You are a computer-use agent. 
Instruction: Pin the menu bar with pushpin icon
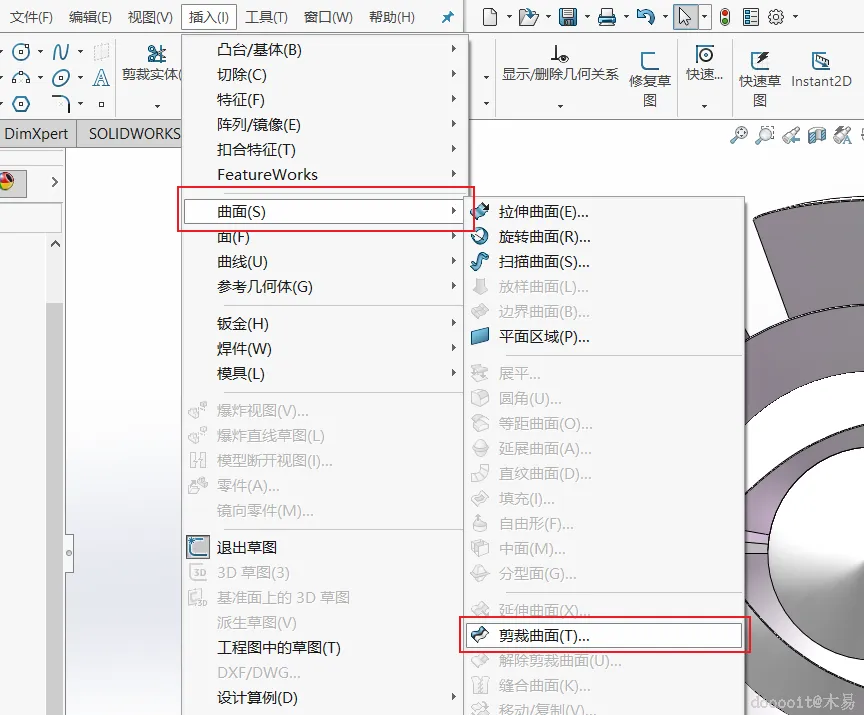pos(448,17)
